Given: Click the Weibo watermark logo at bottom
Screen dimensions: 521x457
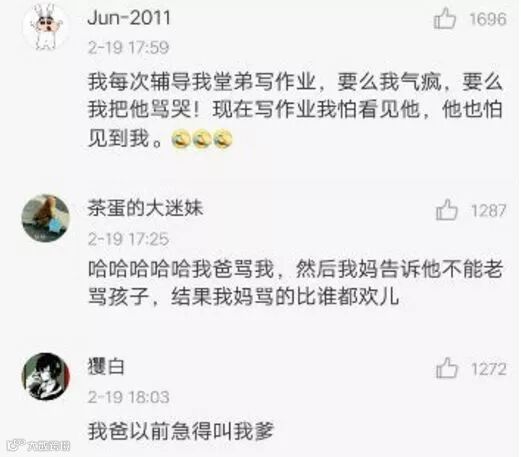Looking at the screenshot, I should coord(39,445).
